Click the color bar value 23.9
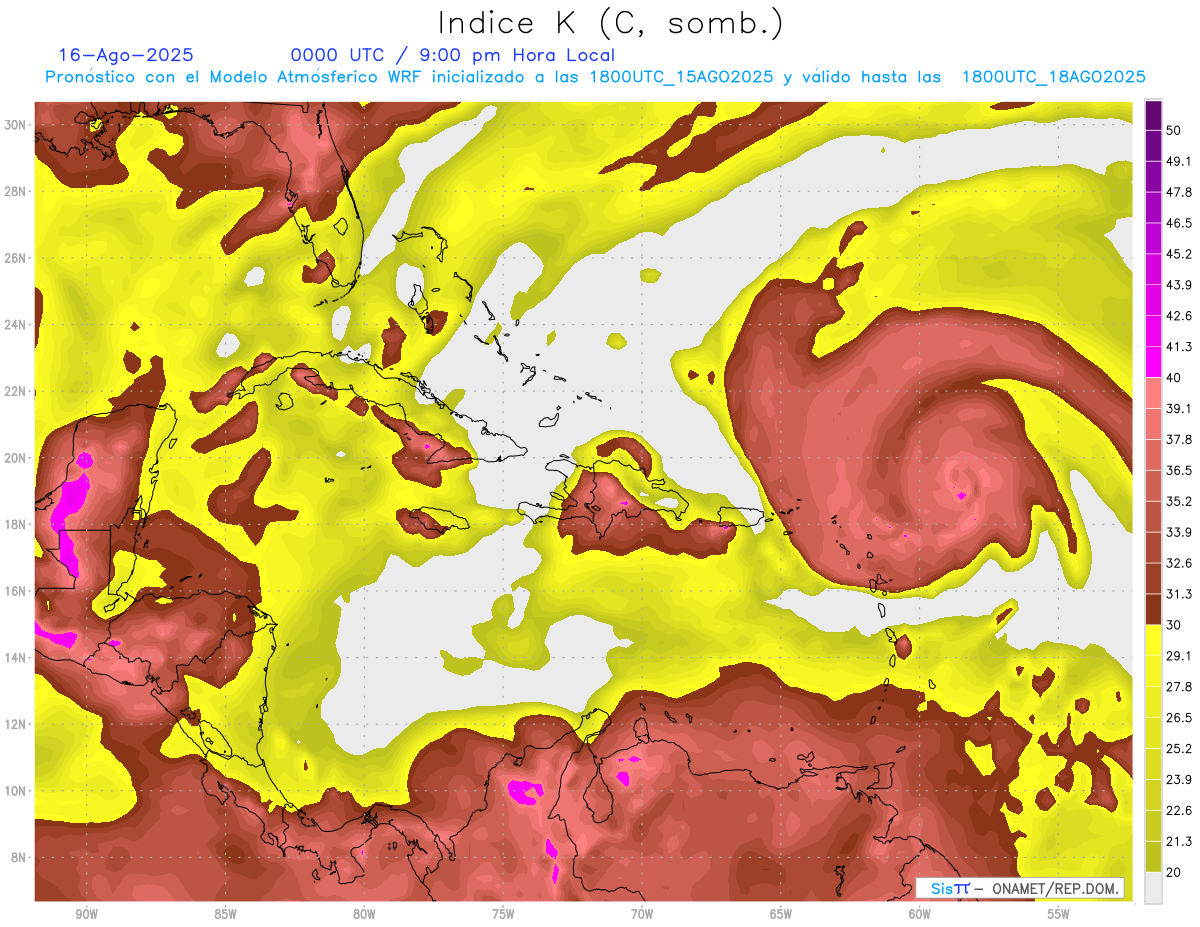The height and width of the screenshot is (927, 1200). (1178, 780)
